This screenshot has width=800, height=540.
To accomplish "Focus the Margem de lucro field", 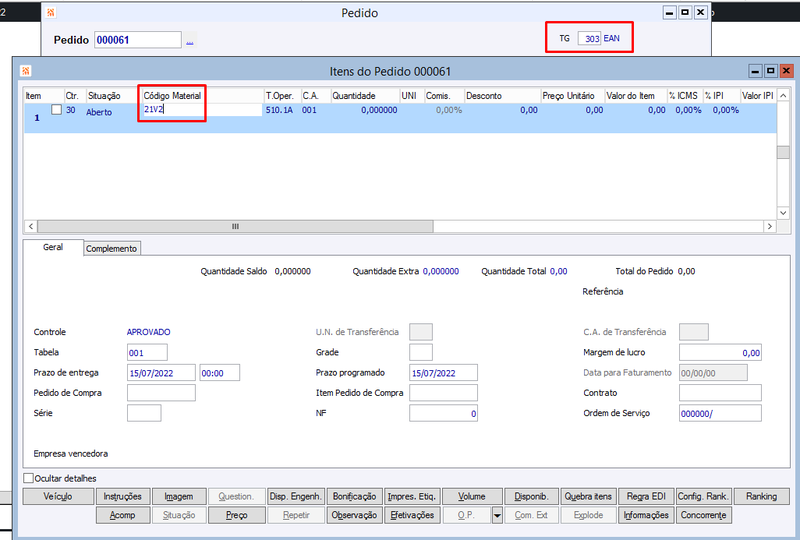I will pyautogui.click(x=720, y=352).
